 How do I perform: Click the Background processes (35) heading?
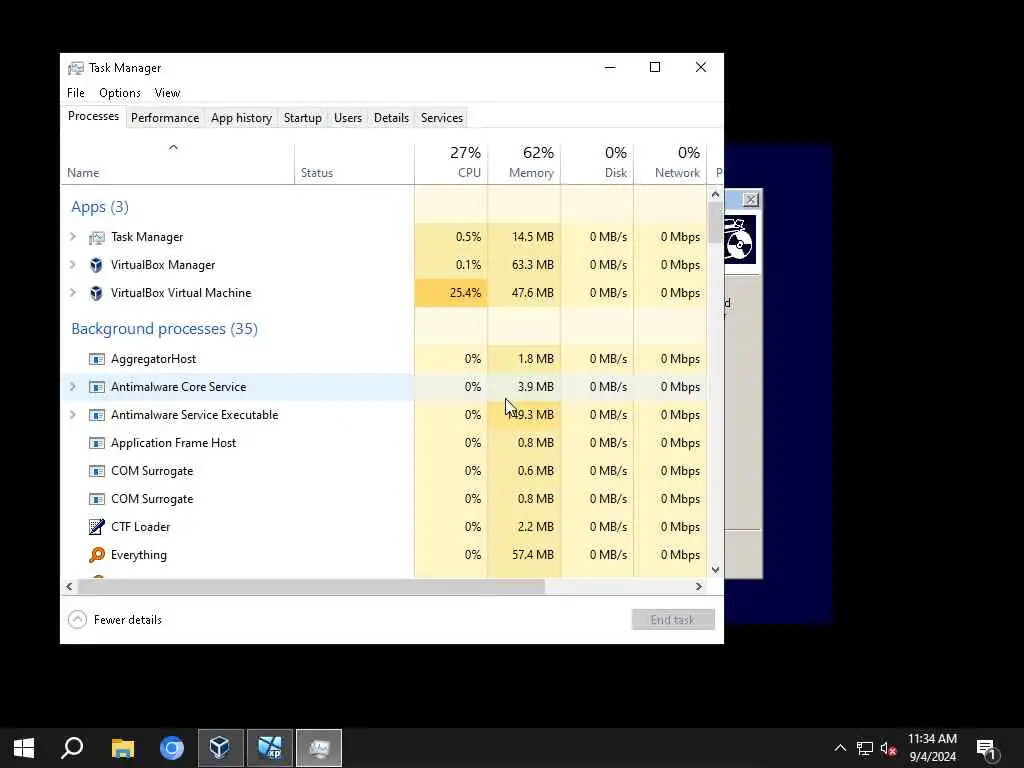(x=165, y=328)
